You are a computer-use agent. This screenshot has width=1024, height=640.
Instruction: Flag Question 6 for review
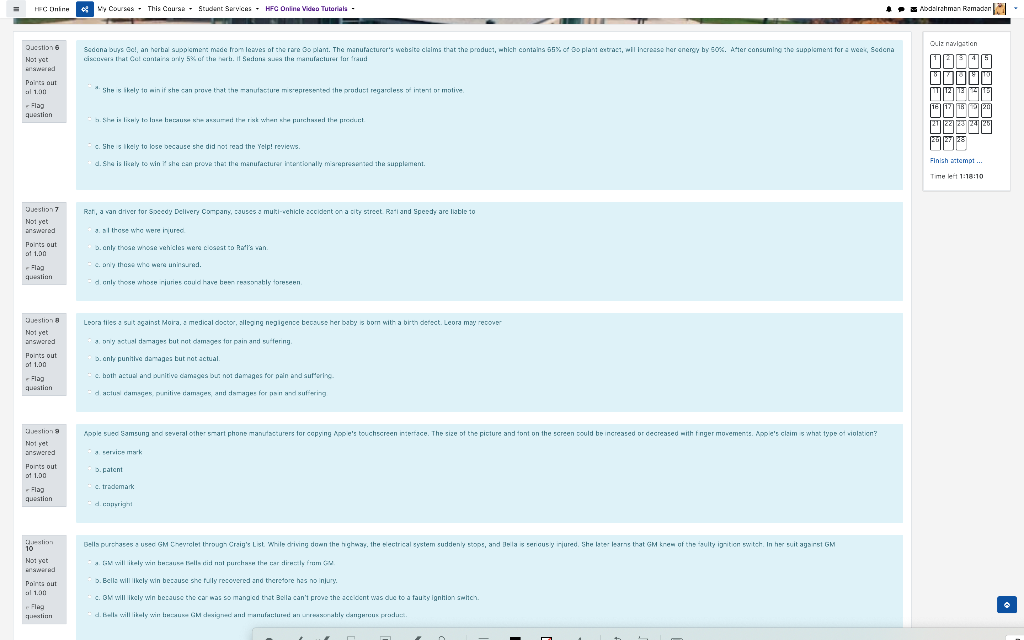click(39, 110)
